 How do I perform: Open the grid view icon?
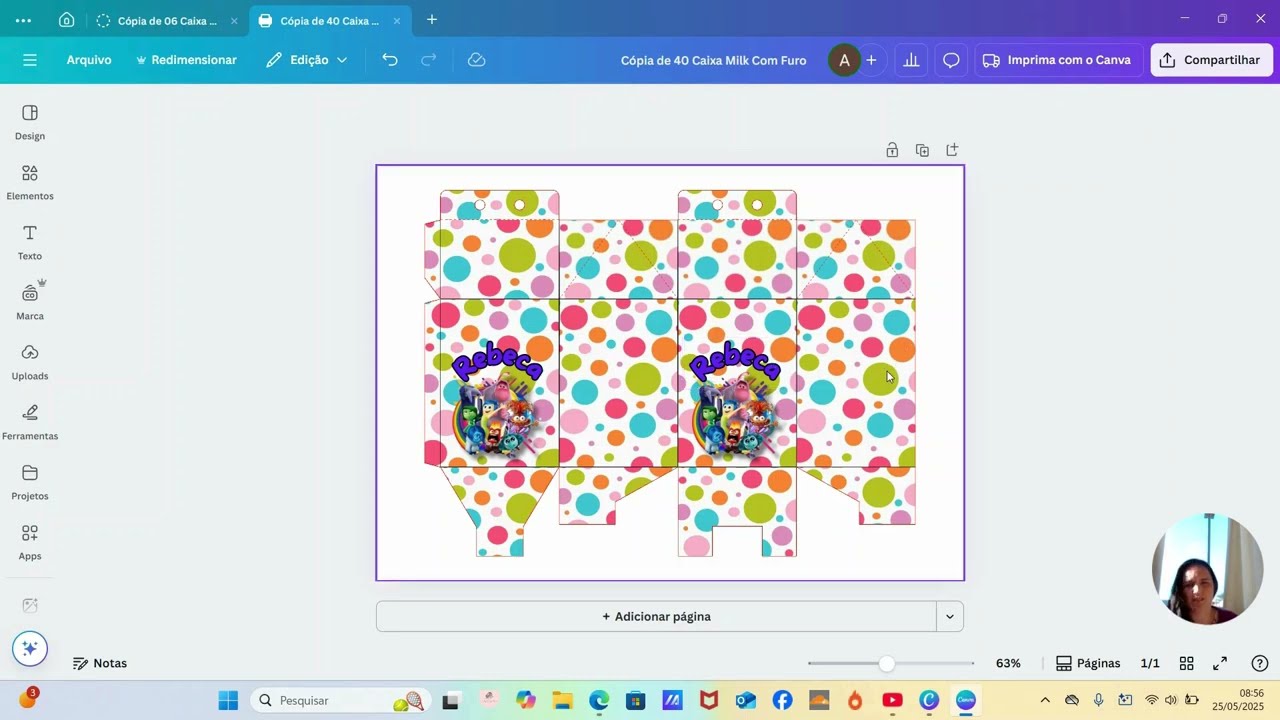tap(1186, 663)
